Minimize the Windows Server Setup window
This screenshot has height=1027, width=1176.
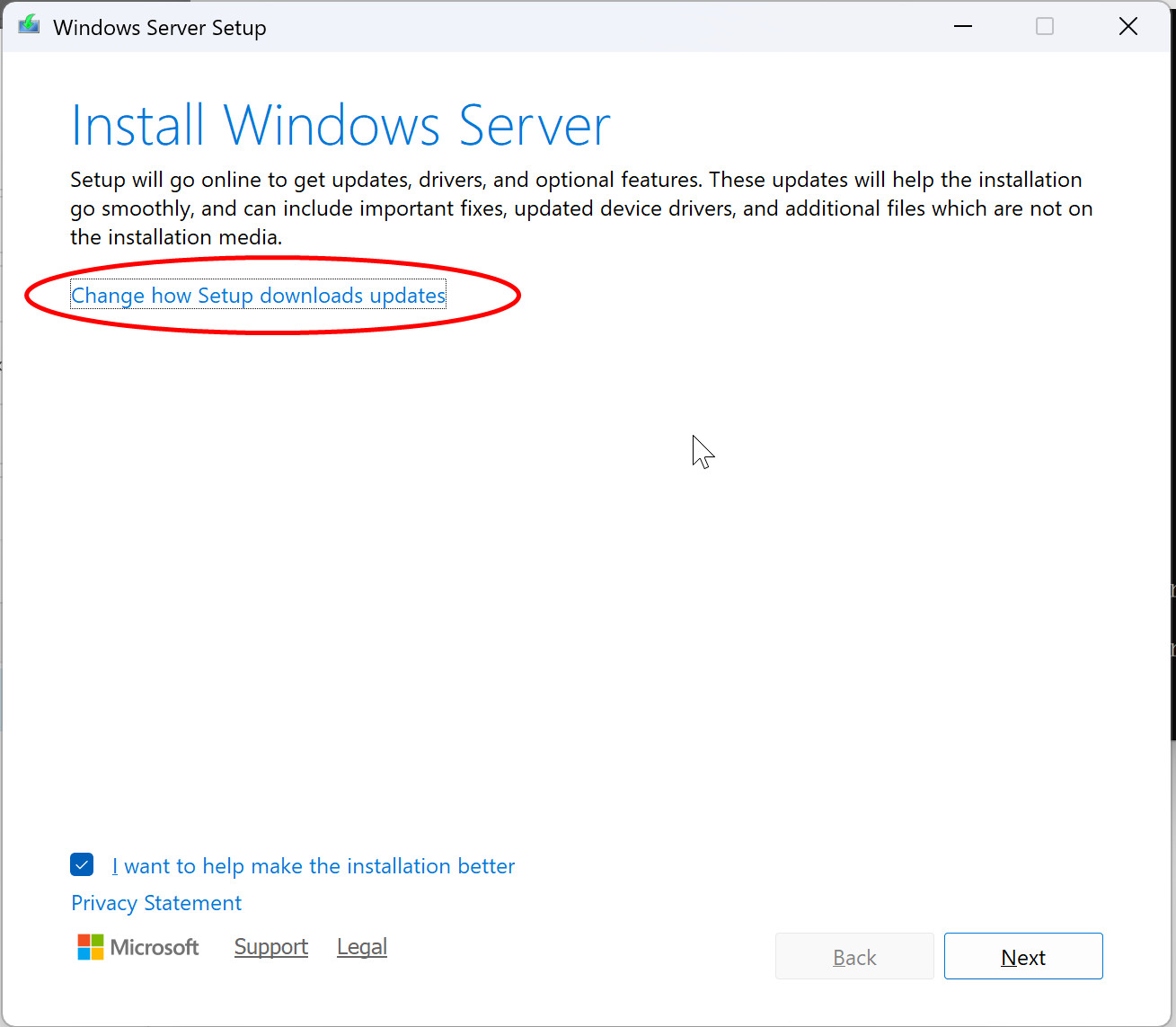click(962, 27)
